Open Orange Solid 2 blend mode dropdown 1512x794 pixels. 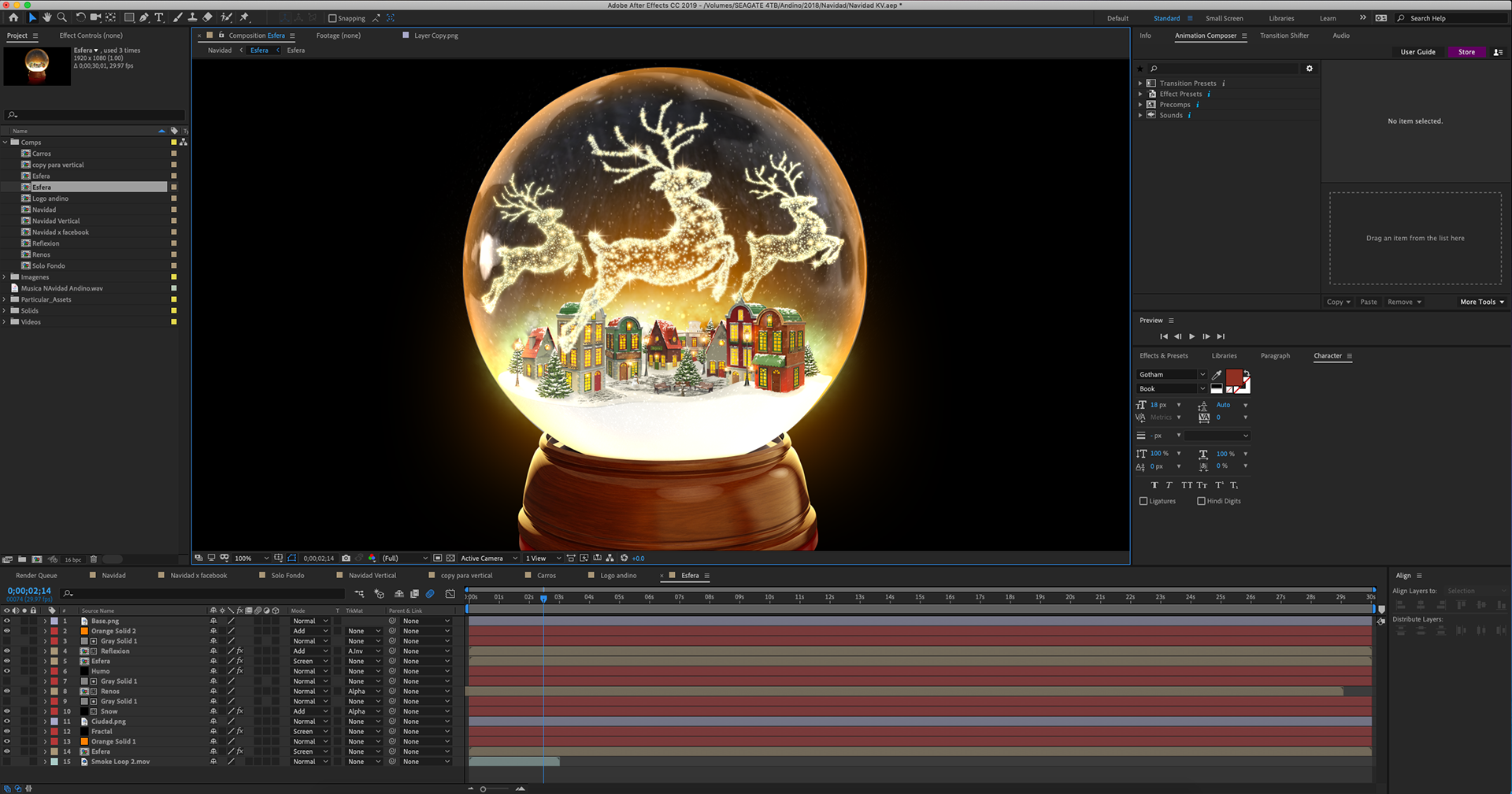click(309, 631)
